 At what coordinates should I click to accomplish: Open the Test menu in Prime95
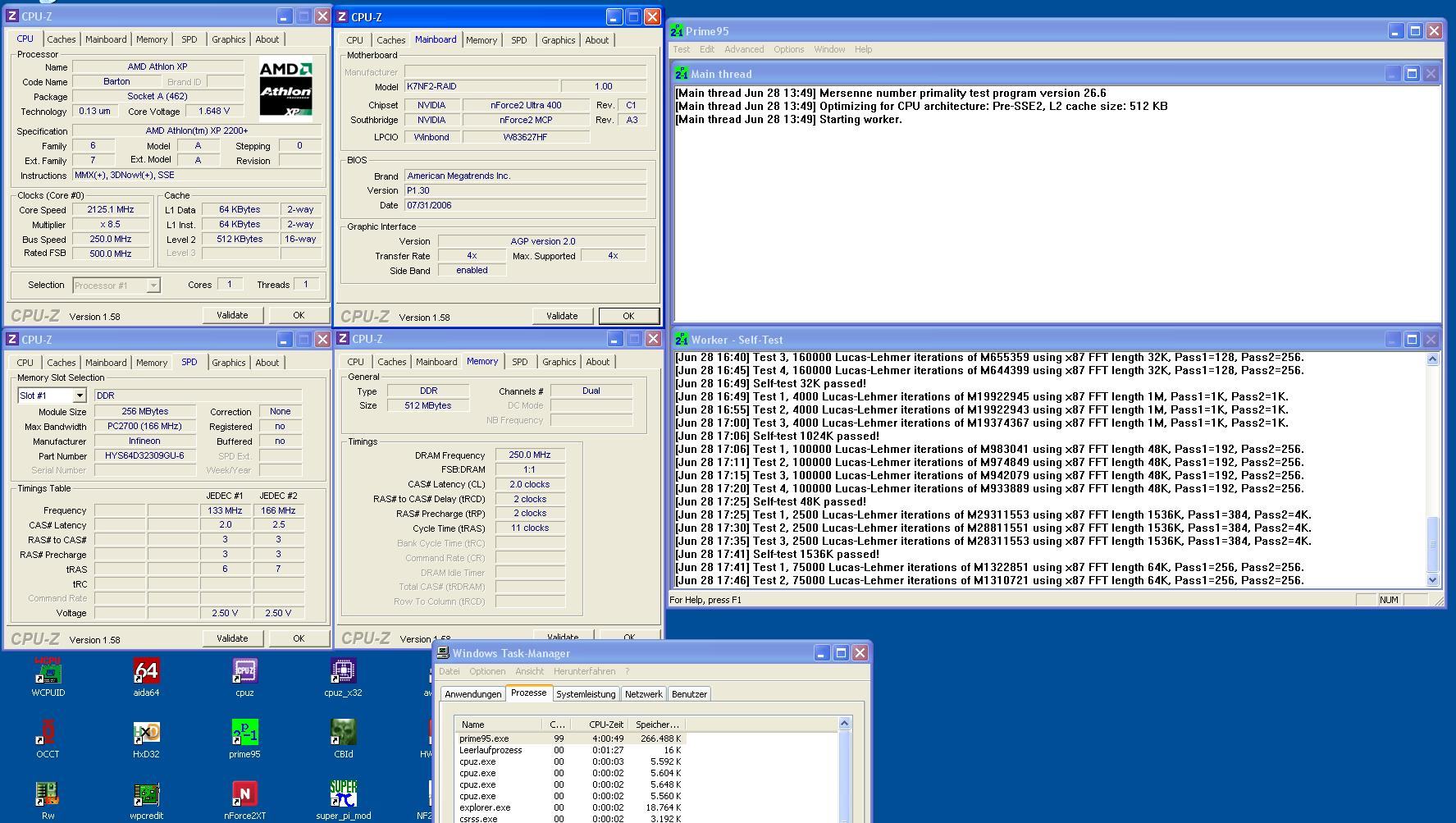682,49
